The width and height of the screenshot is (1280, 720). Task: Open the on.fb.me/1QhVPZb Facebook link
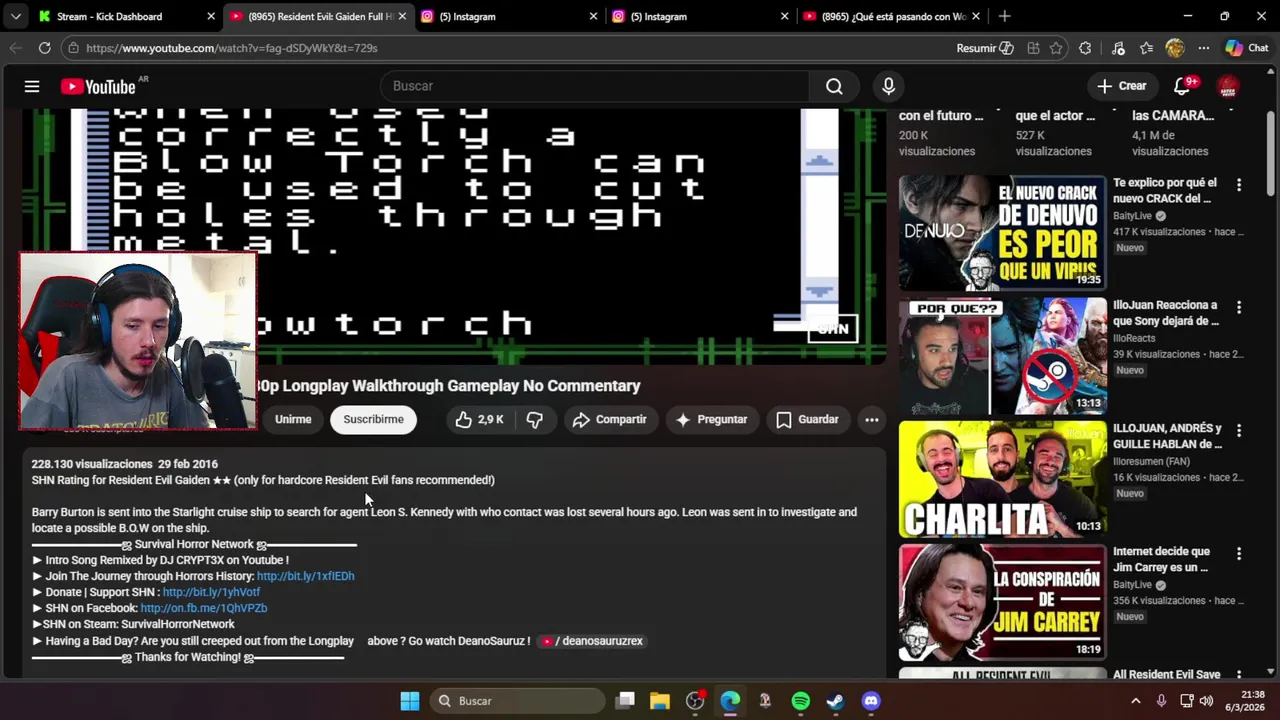pos(203,608)
